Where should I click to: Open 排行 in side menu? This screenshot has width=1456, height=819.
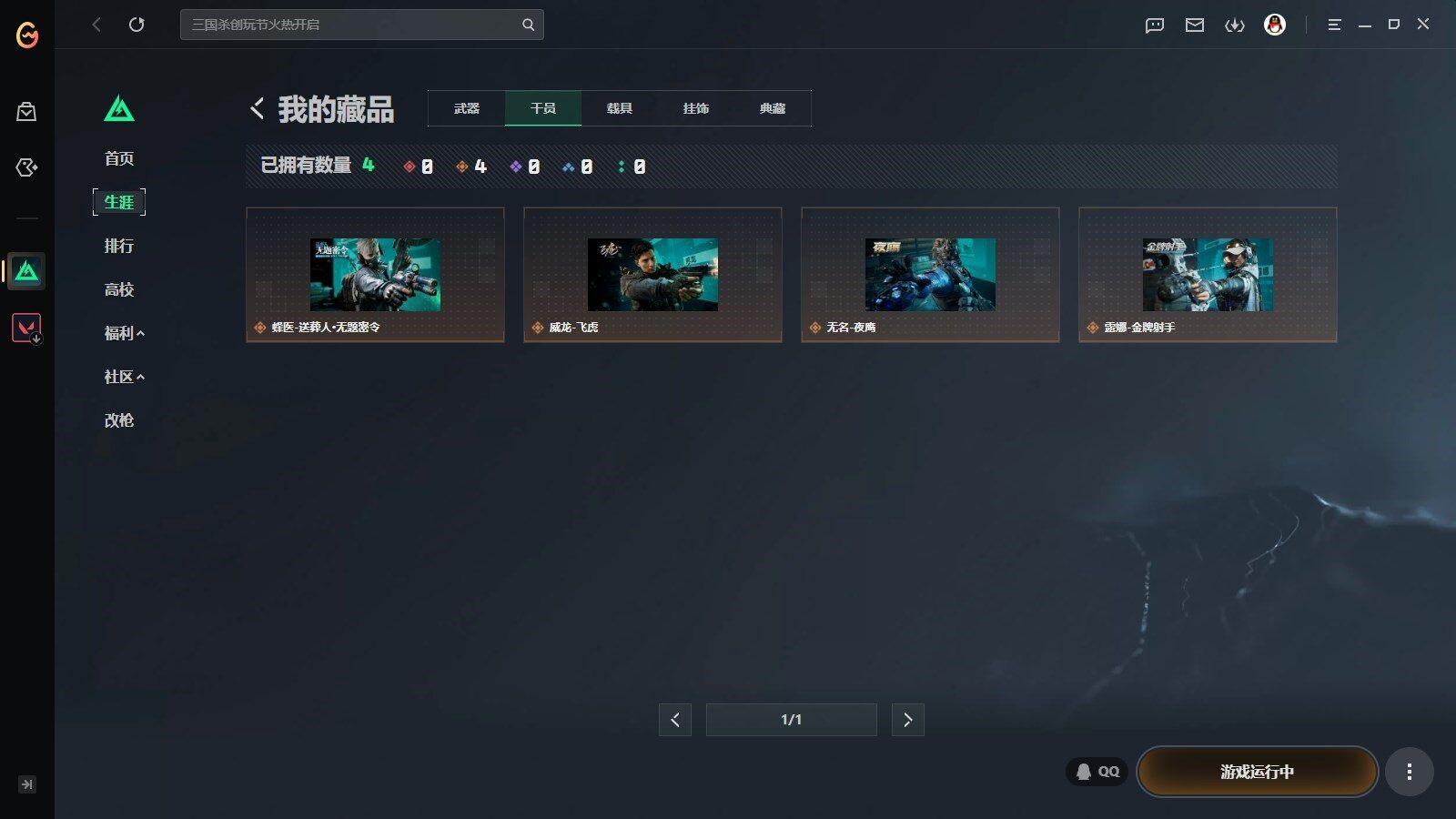(x=119, y=246)
